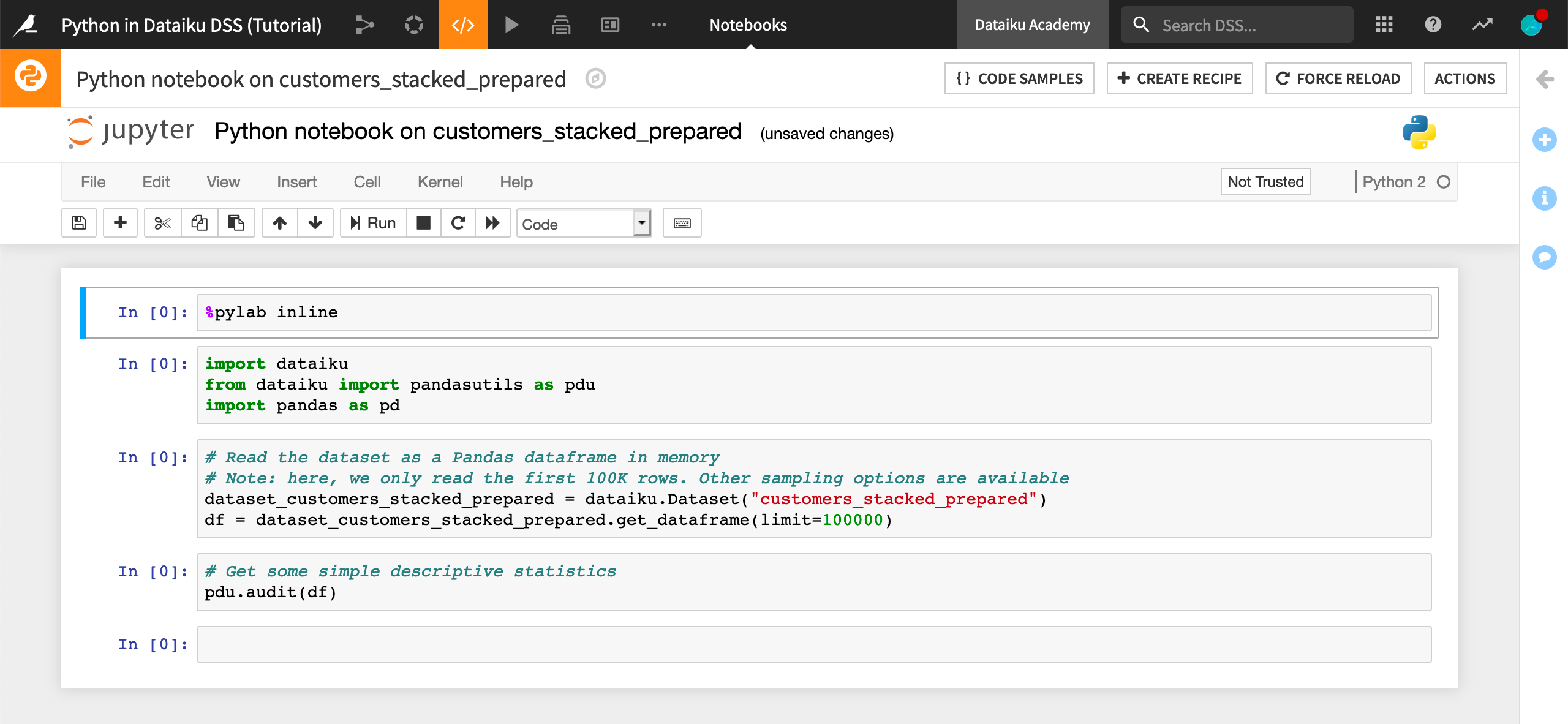
Task: Open the activity trend arrow icon
Action: pos(1482,25)
